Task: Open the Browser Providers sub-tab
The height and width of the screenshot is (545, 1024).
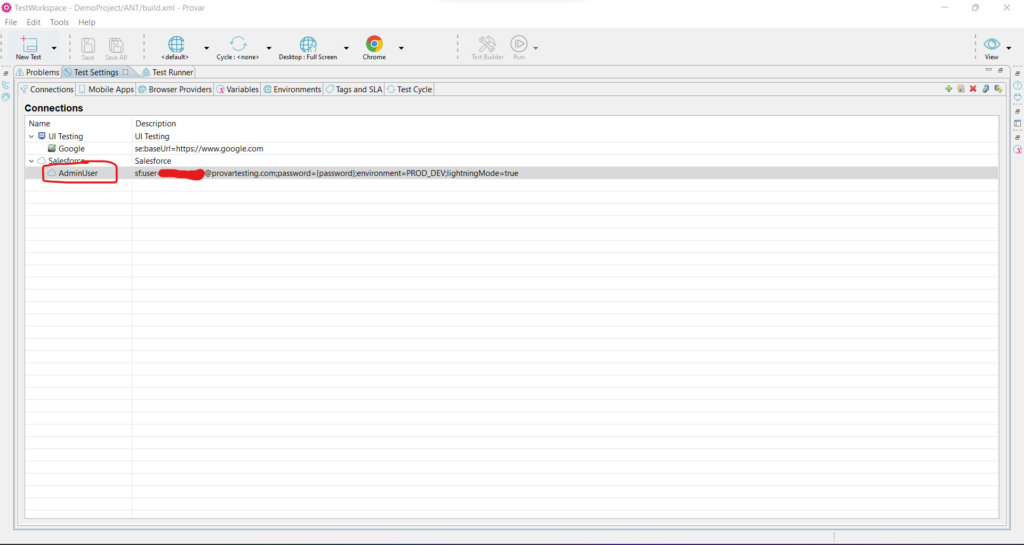Action: [x=175, y=89]
